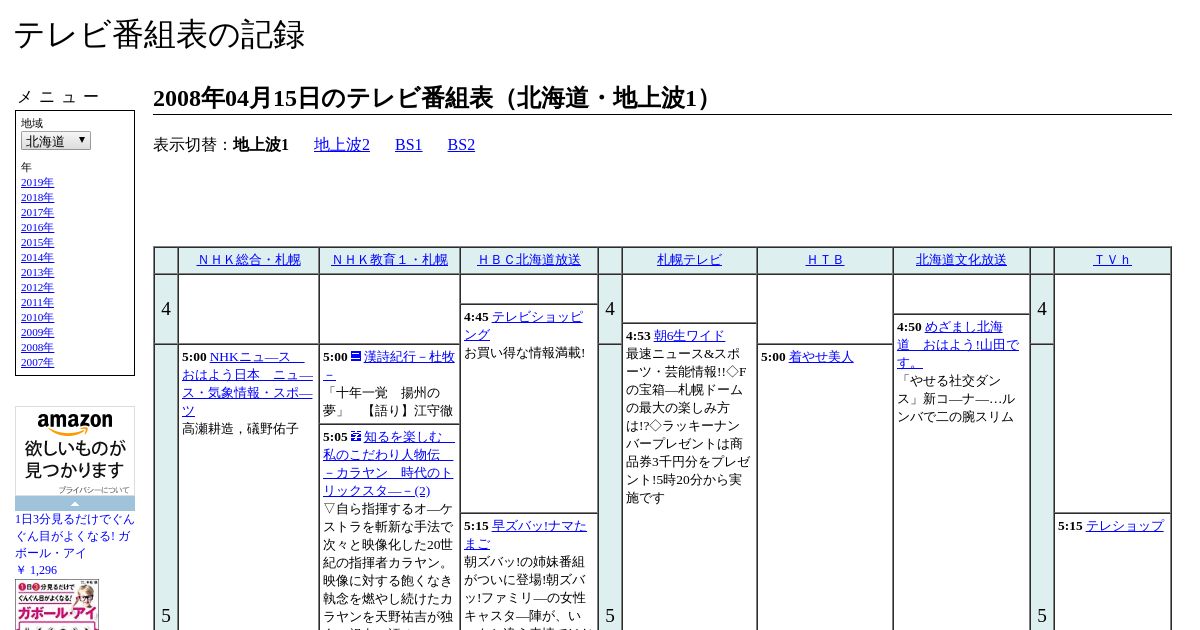Switch to BS2 listing
Image resolution: width=1200 pixels, height=630 pixels.
(461, 145)
